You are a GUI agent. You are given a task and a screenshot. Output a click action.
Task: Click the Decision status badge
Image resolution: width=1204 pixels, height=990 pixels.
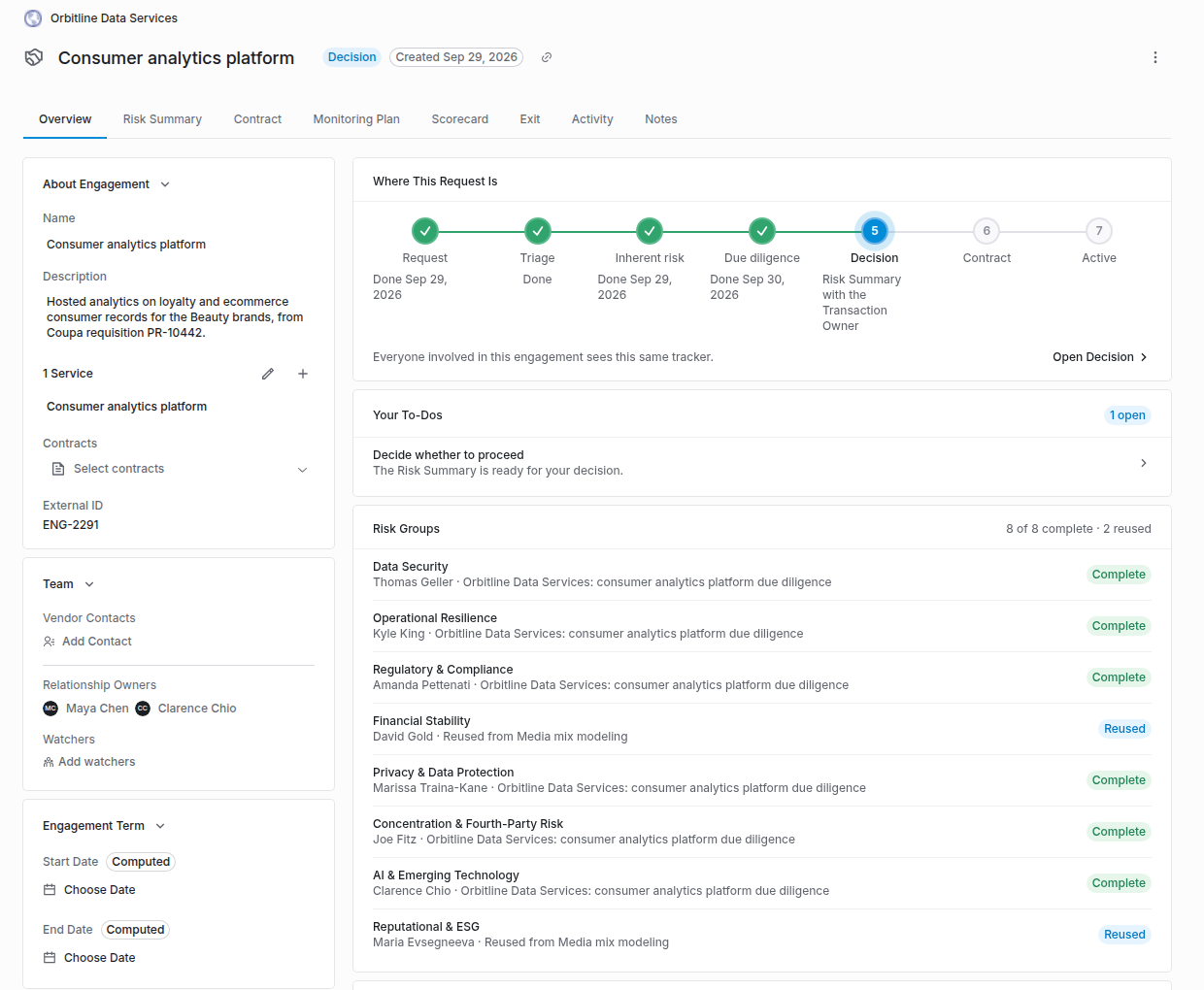351,57
